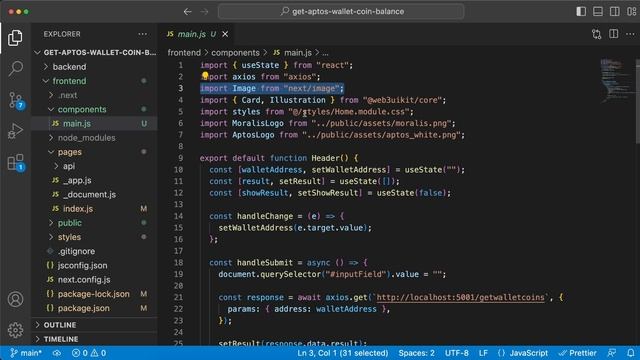Go back with the left arrow
The image size is (640, 360).
pos(187,11)
